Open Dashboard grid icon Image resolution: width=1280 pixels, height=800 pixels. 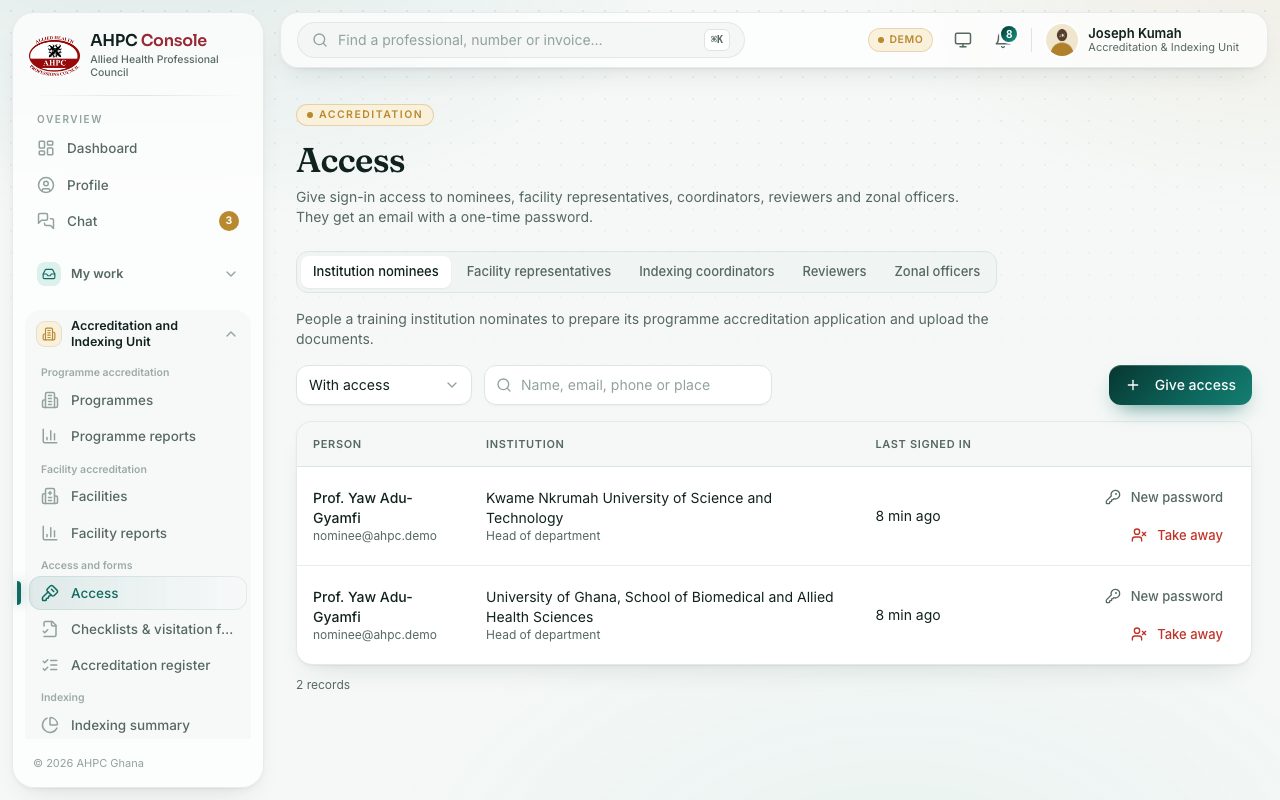click(x=46, y=148)
